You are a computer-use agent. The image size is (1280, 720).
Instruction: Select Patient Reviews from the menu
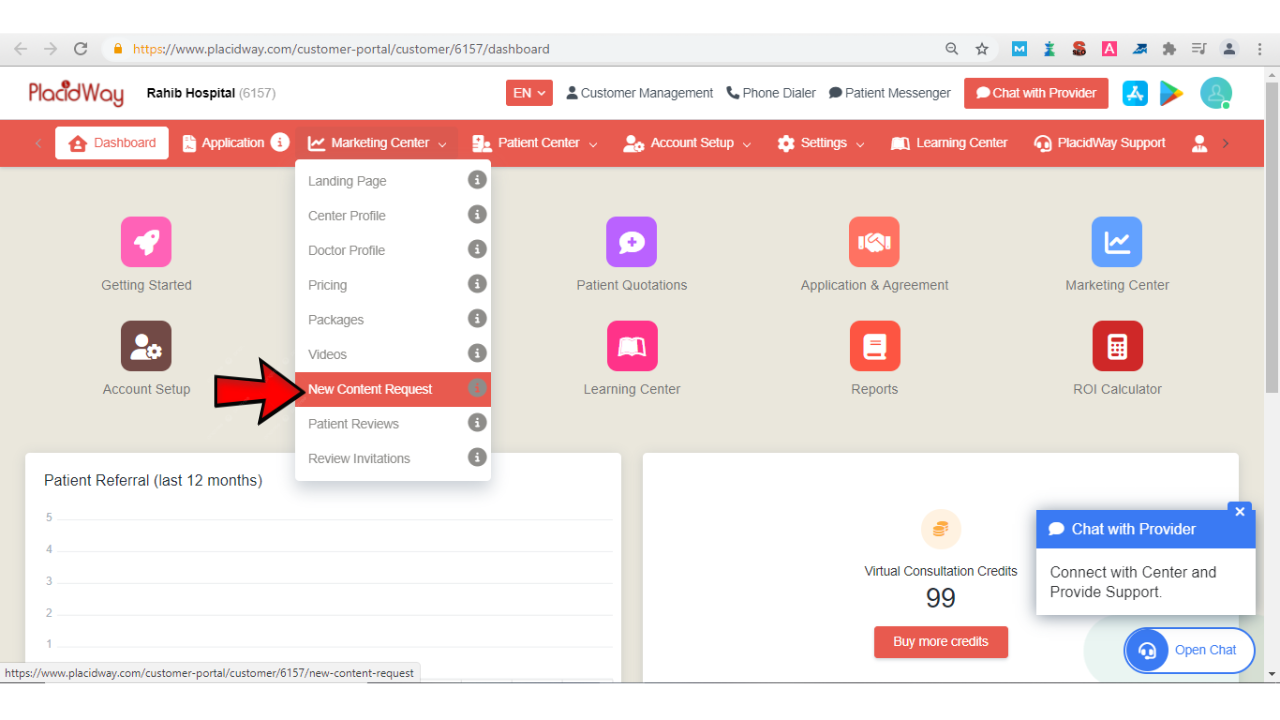click(353, 424)
